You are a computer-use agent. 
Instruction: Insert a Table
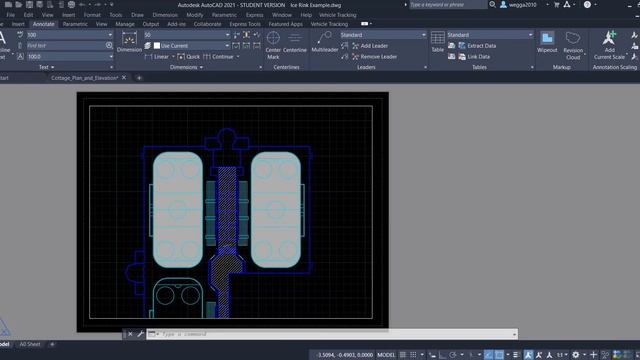tap(438, 42)
